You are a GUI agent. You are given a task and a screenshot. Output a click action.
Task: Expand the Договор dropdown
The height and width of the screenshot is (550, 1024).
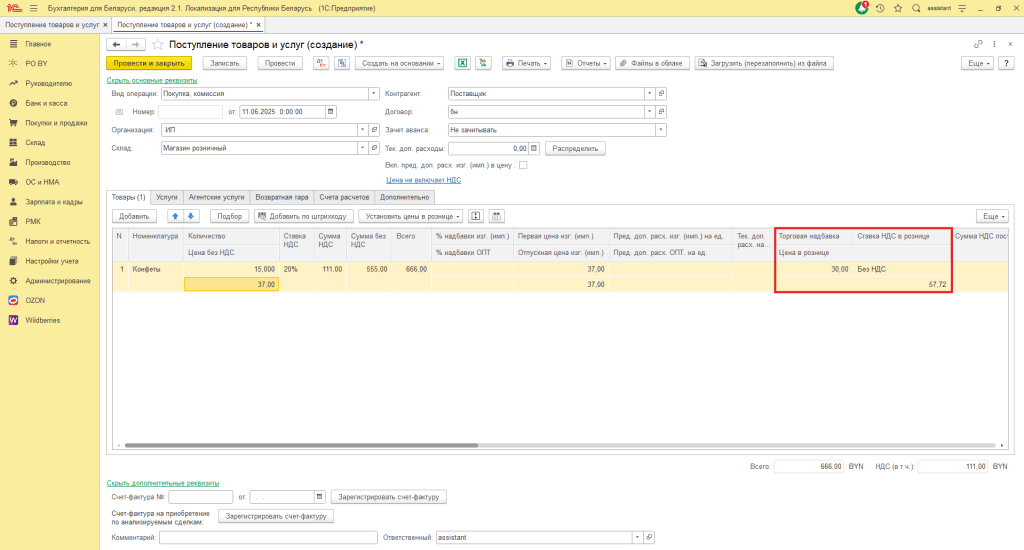click(649, 112)
